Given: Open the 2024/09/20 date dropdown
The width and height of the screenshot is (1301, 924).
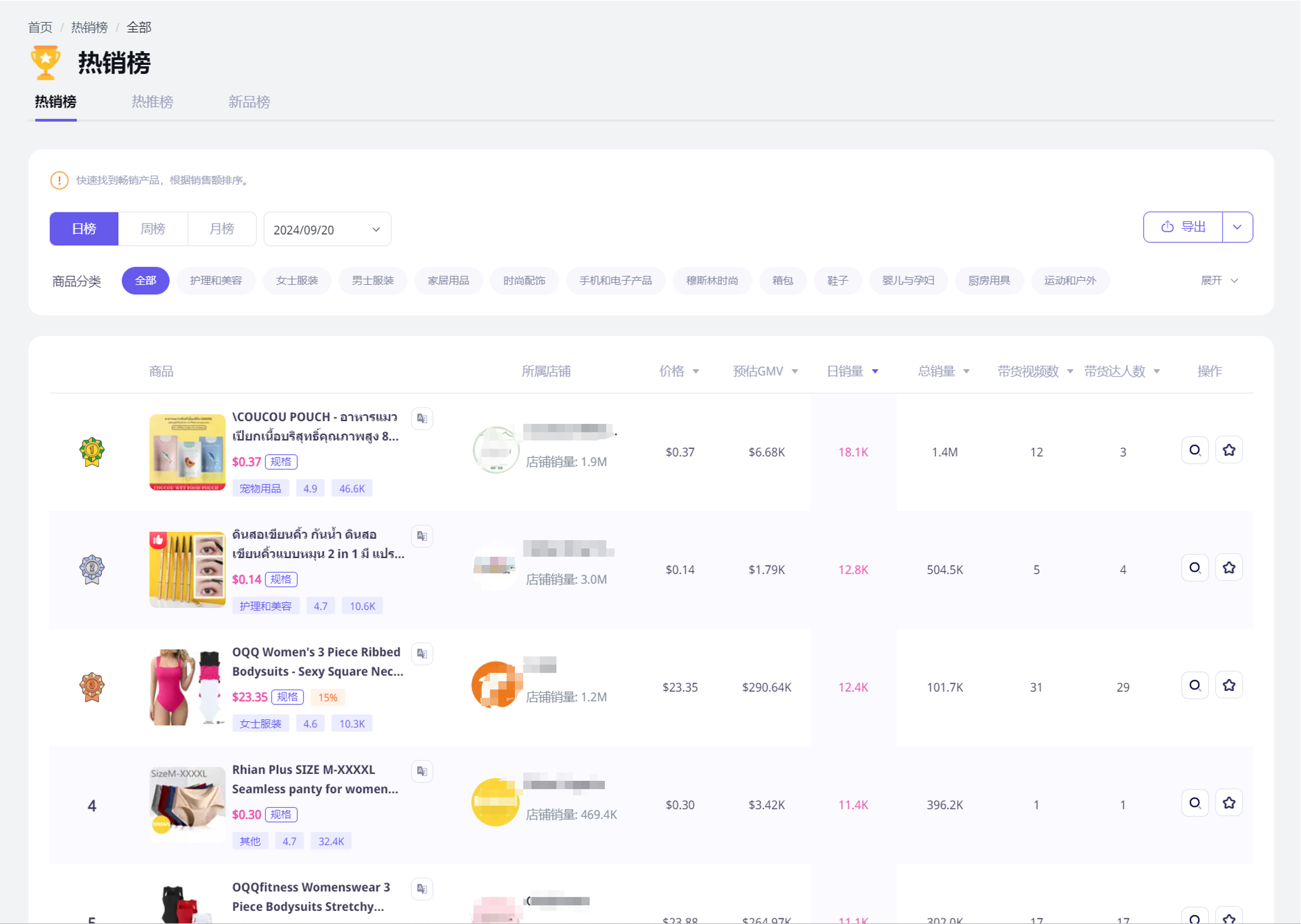Looking at the screenshot, I should pyautogui.click(x=327, y=229).
